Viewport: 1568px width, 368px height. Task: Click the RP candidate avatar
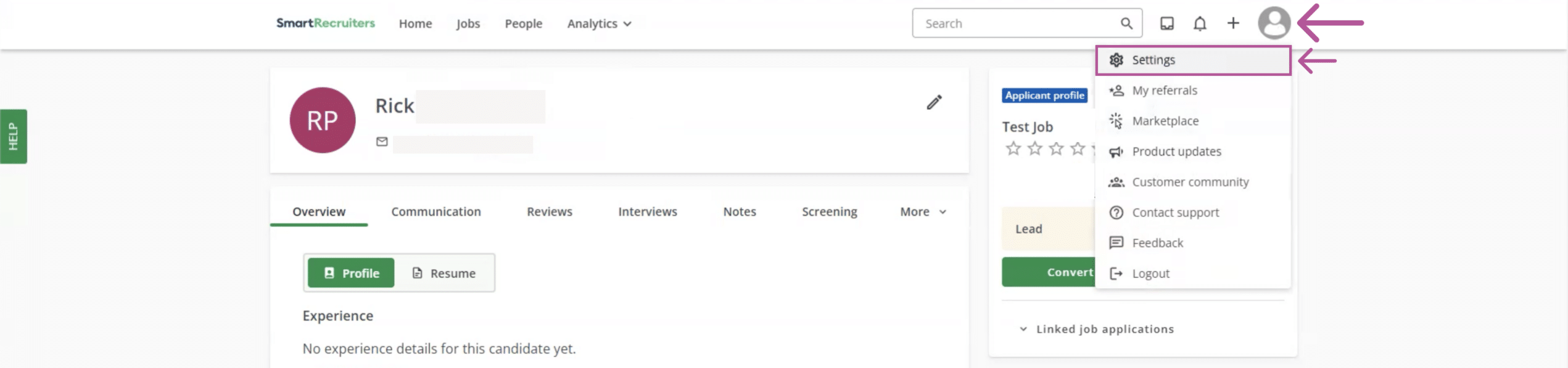tap(322, 120)
